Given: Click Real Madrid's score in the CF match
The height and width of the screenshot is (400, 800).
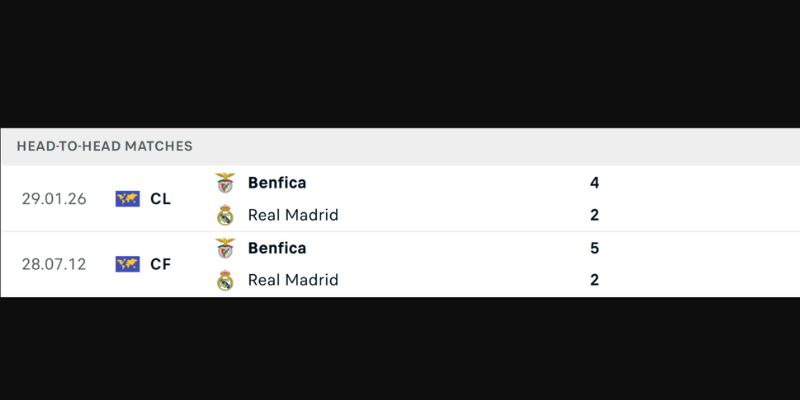Looking at the screenshot, I should (x=595, y=280).
